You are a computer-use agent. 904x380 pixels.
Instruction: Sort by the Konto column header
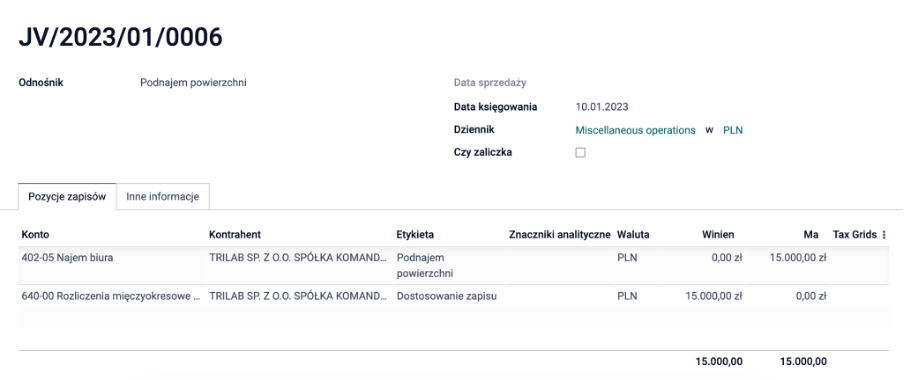pyautogui.click(x=35, y=235)
